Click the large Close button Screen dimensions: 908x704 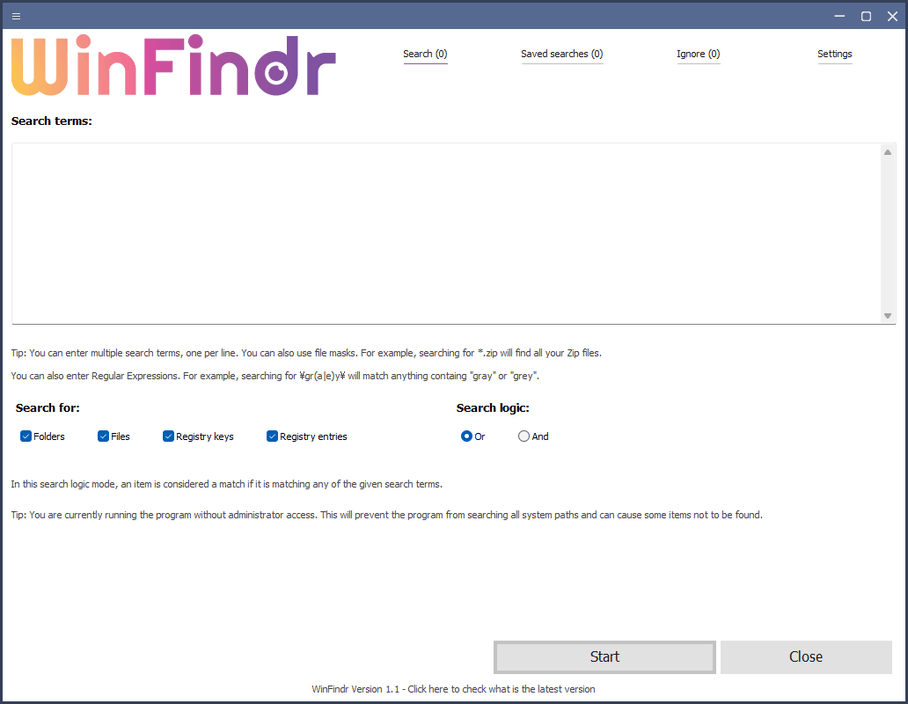[x=806, y=657]
